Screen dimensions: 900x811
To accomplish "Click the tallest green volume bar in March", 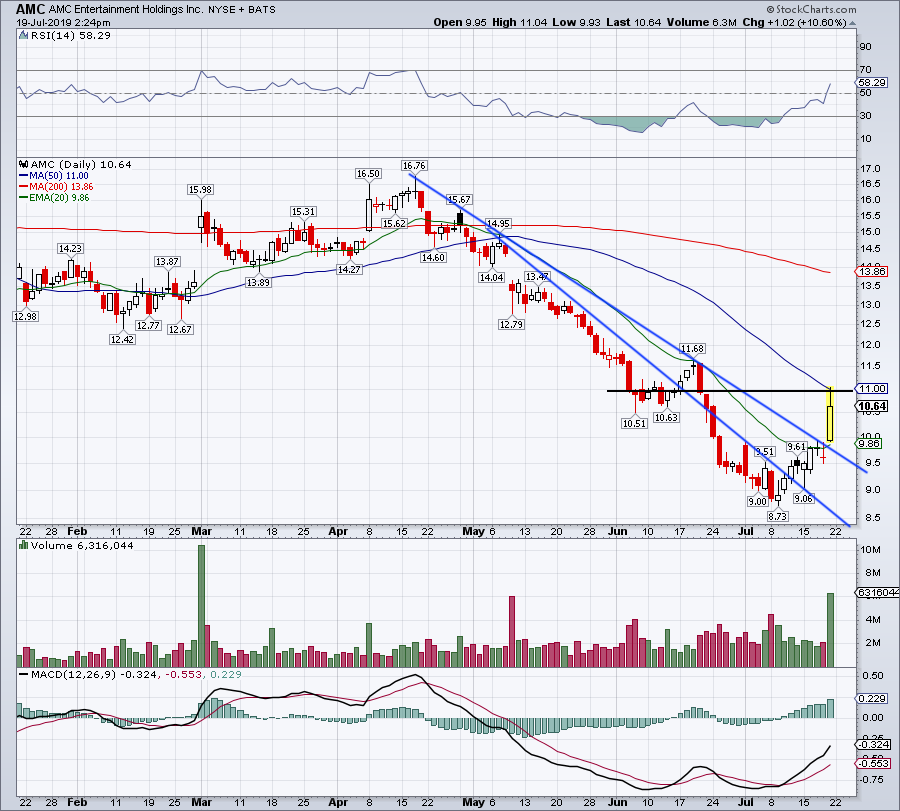I will (x=201, y=606).
